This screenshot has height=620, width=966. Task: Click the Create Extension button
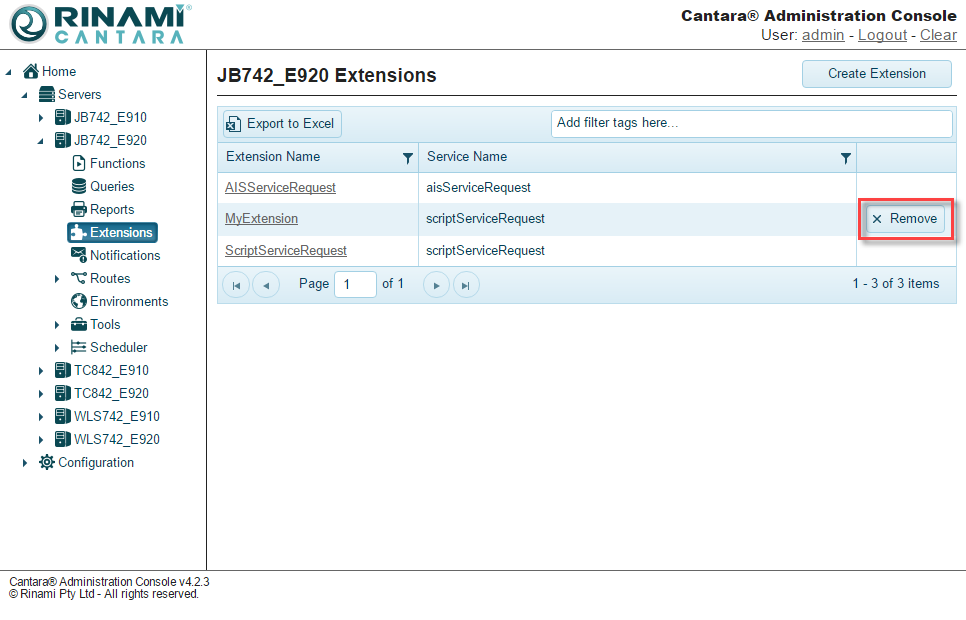tap(876, 73)
